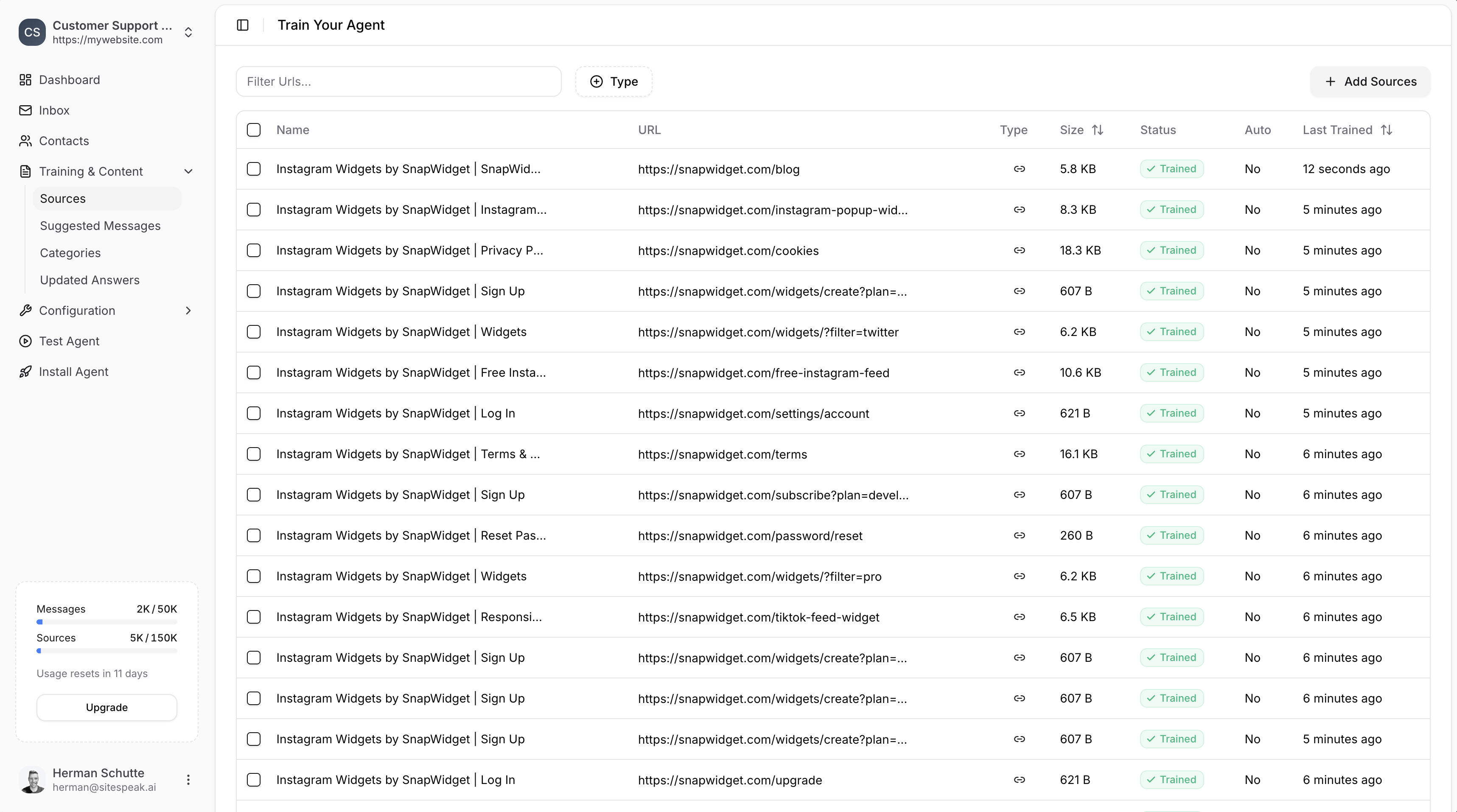This screenshot has height=812, width=1457.
Task: Expand the Configuration section
Action: point(188,311)
